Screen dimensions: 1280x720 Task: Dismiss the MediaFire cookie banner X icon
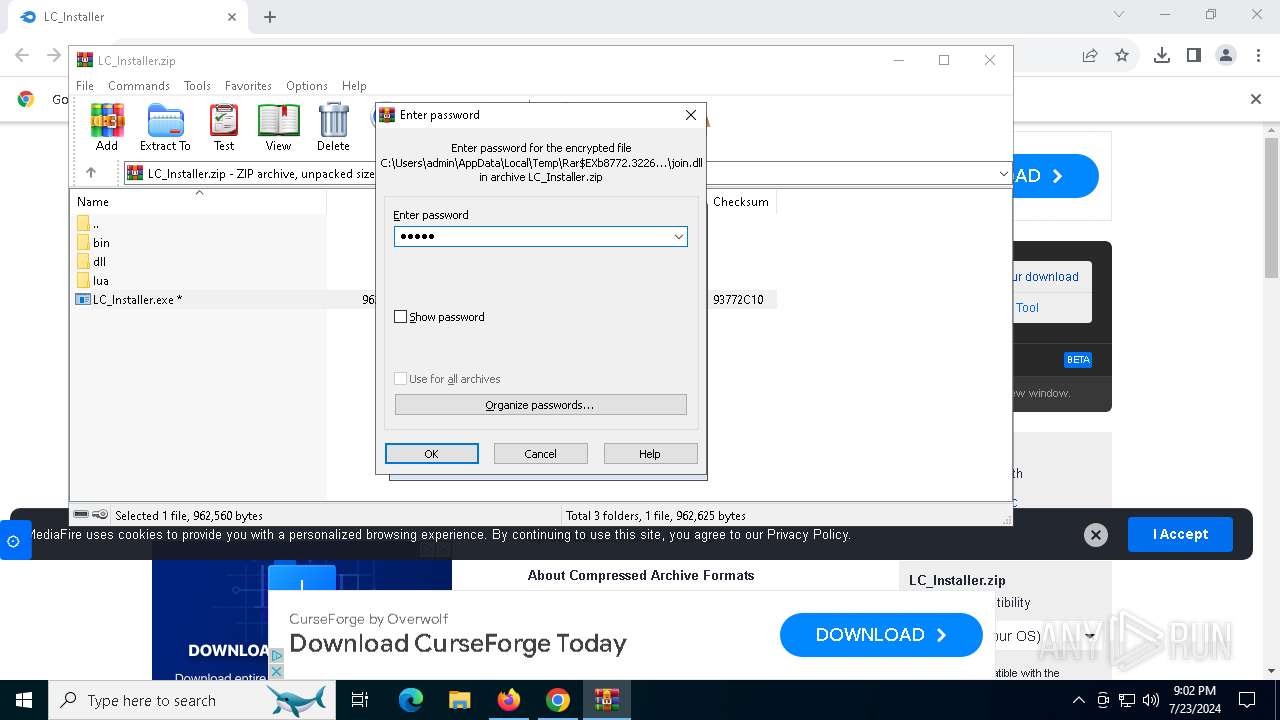click(x=1096, y=535)
